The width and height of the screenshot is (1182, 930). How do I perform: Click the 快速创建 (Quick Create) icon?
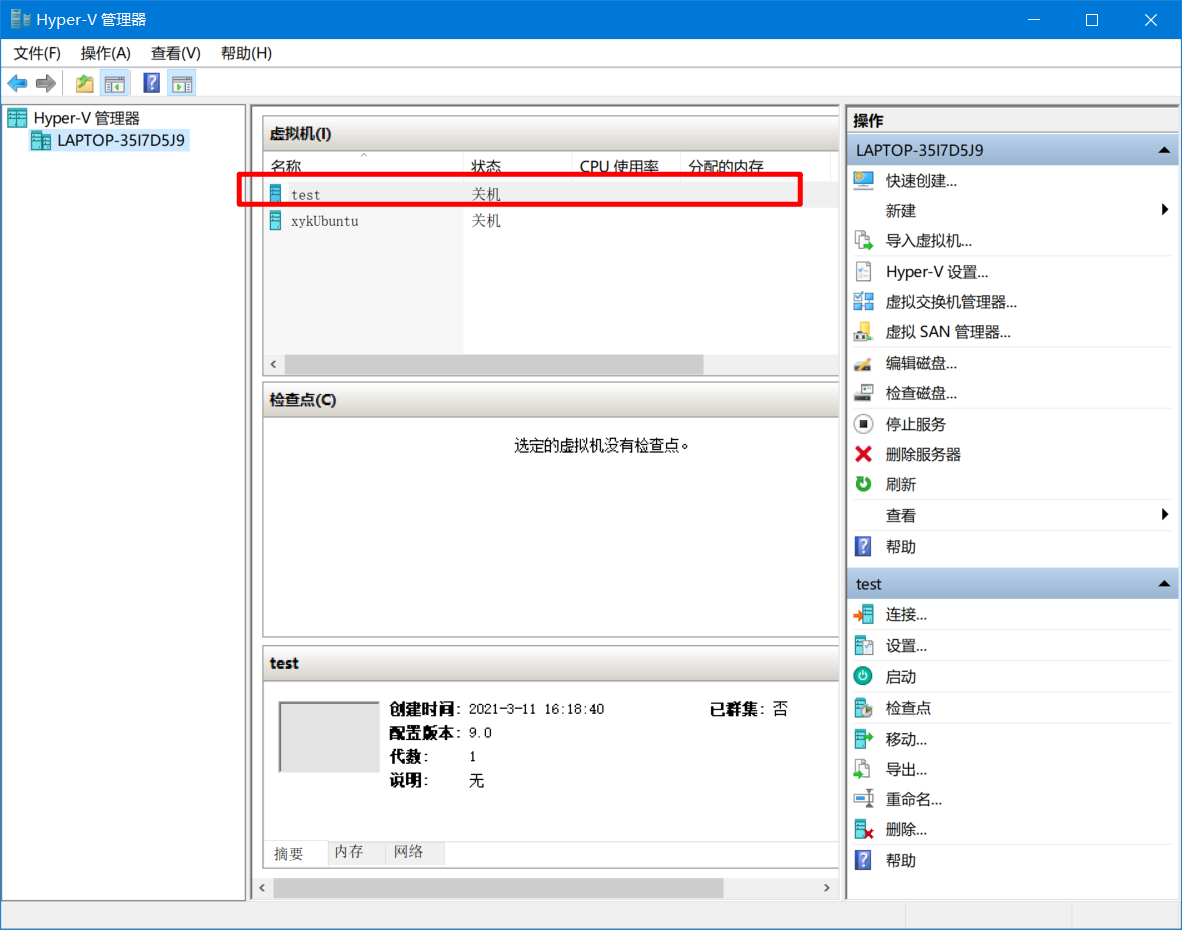pyautogui.click(x=864, y=181)
